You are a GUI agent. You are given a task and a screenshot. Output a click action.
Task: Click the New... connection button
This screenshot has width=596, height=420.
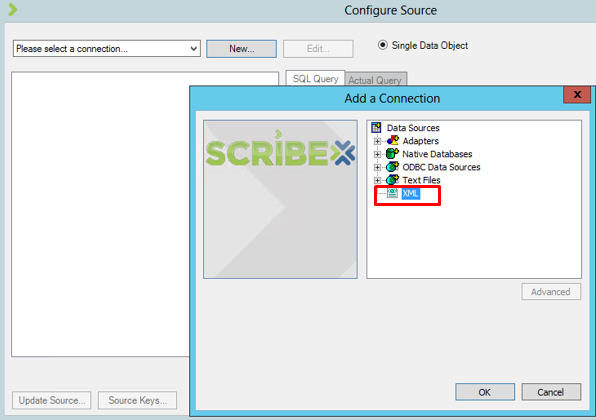click(241, 49)
